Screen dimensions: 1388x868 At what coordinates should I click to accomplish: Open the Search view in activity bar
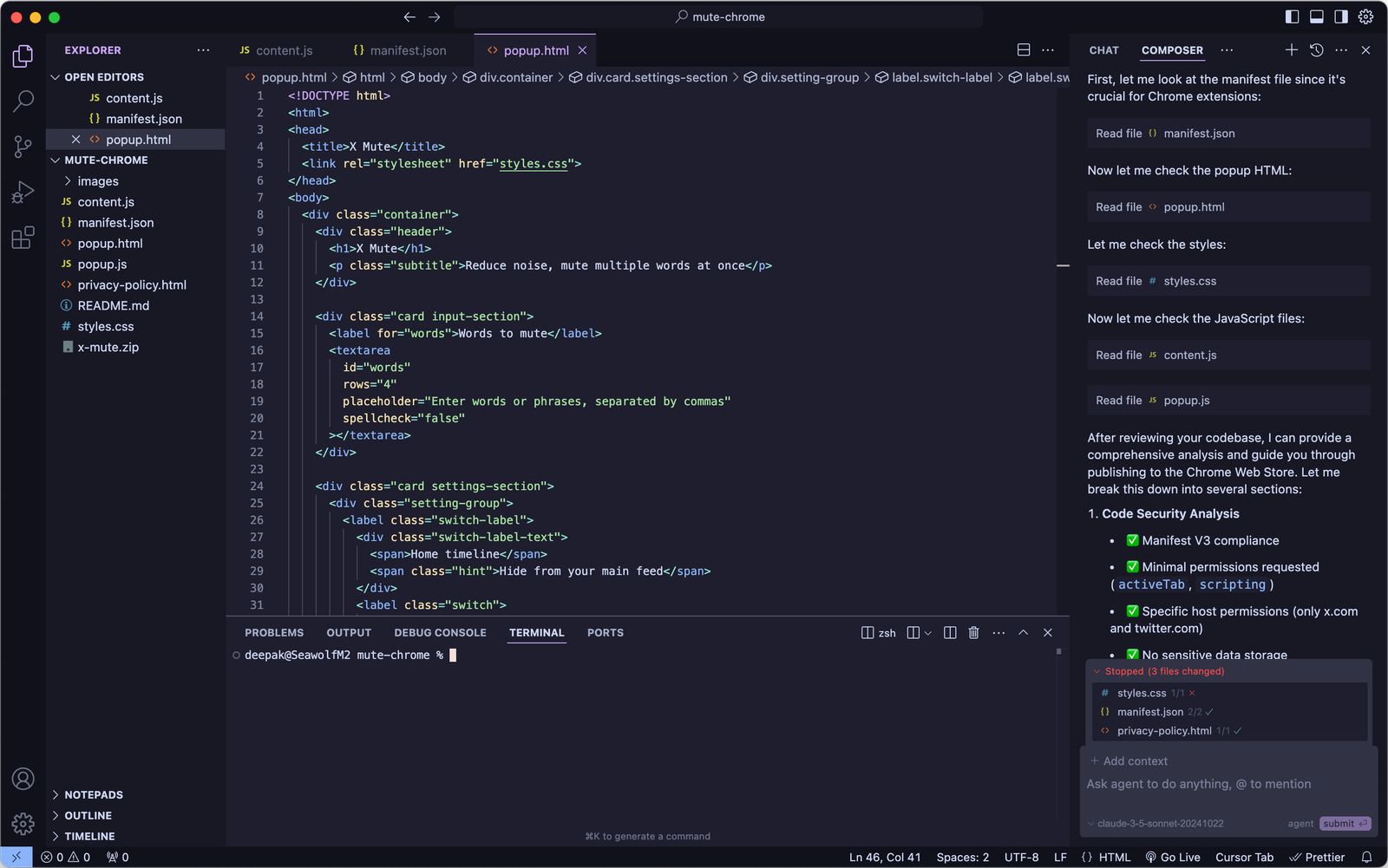(22, 101)
